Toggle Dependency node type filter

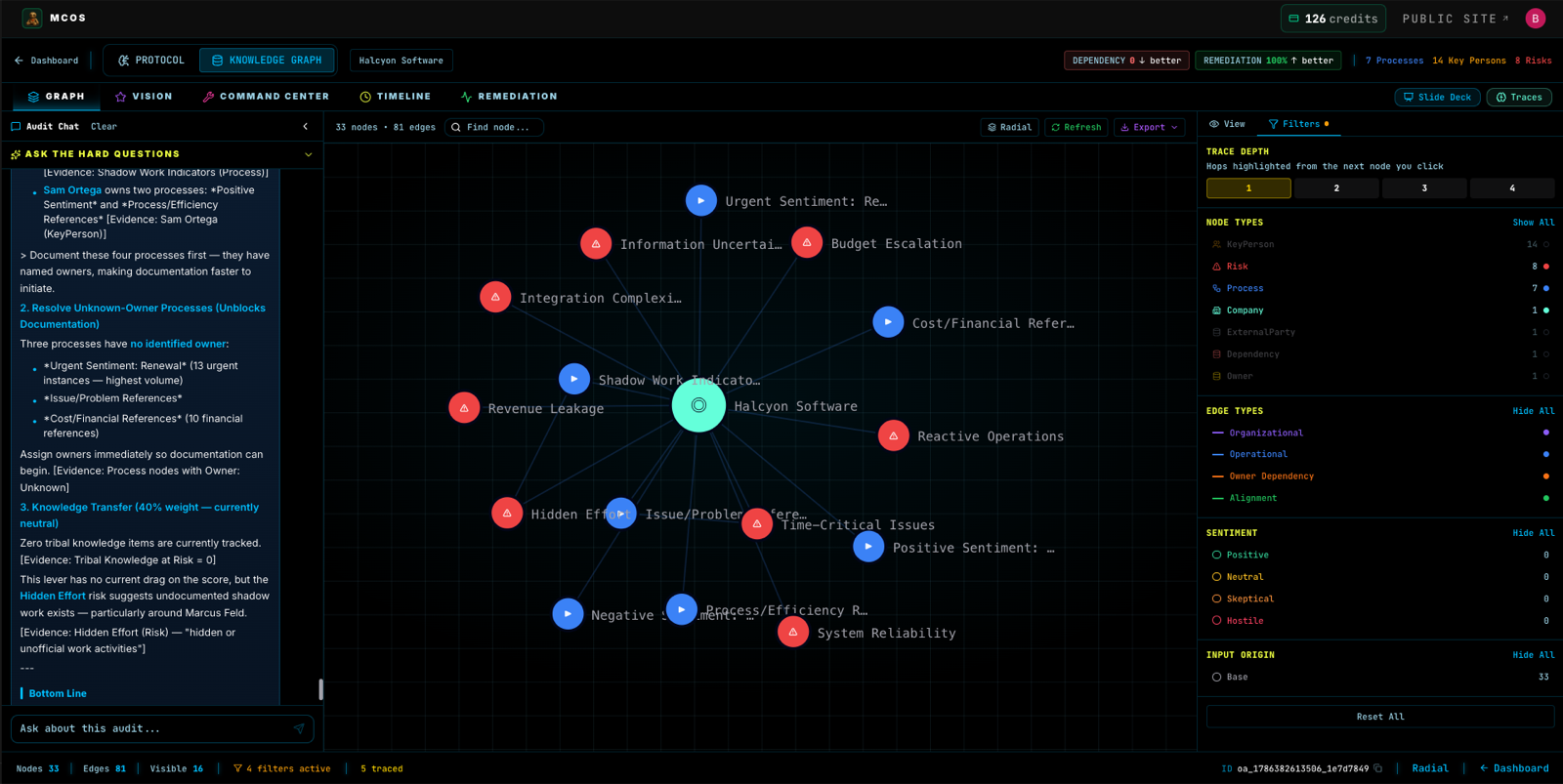coord(1379,354)
